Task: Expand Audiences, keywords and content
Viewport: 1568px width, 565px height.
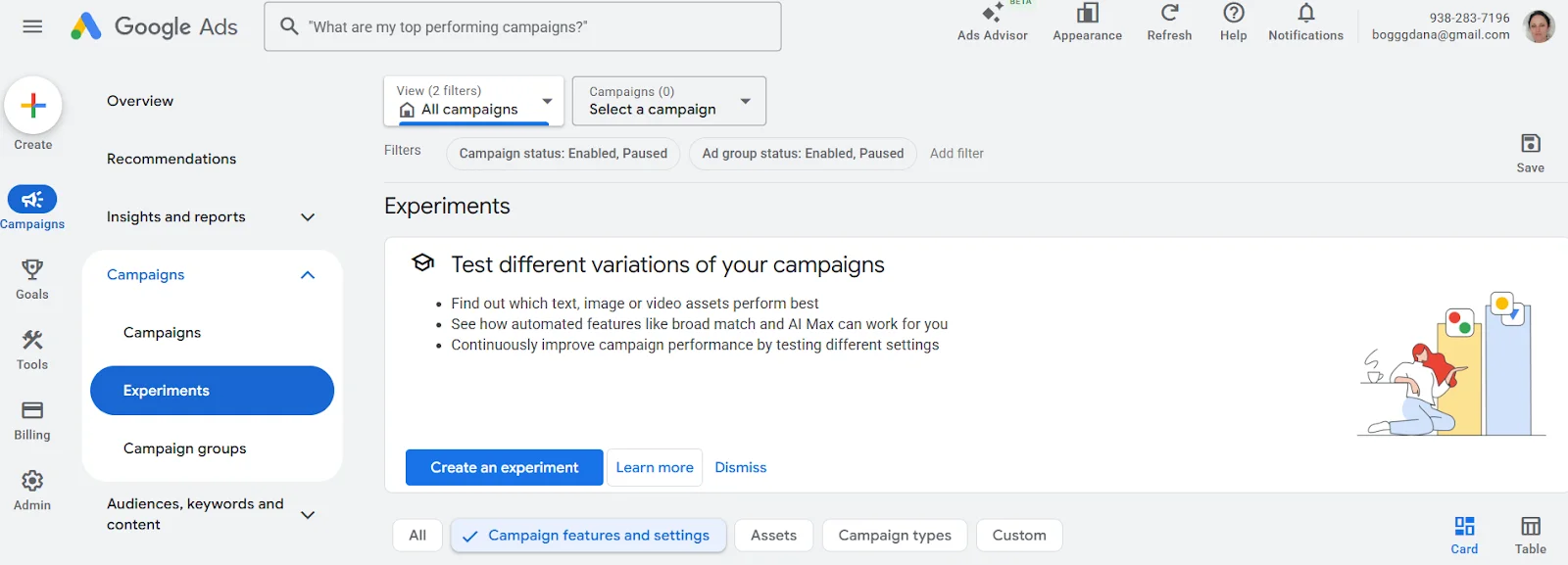Action: pyautogui.click(x=308, y=515)
